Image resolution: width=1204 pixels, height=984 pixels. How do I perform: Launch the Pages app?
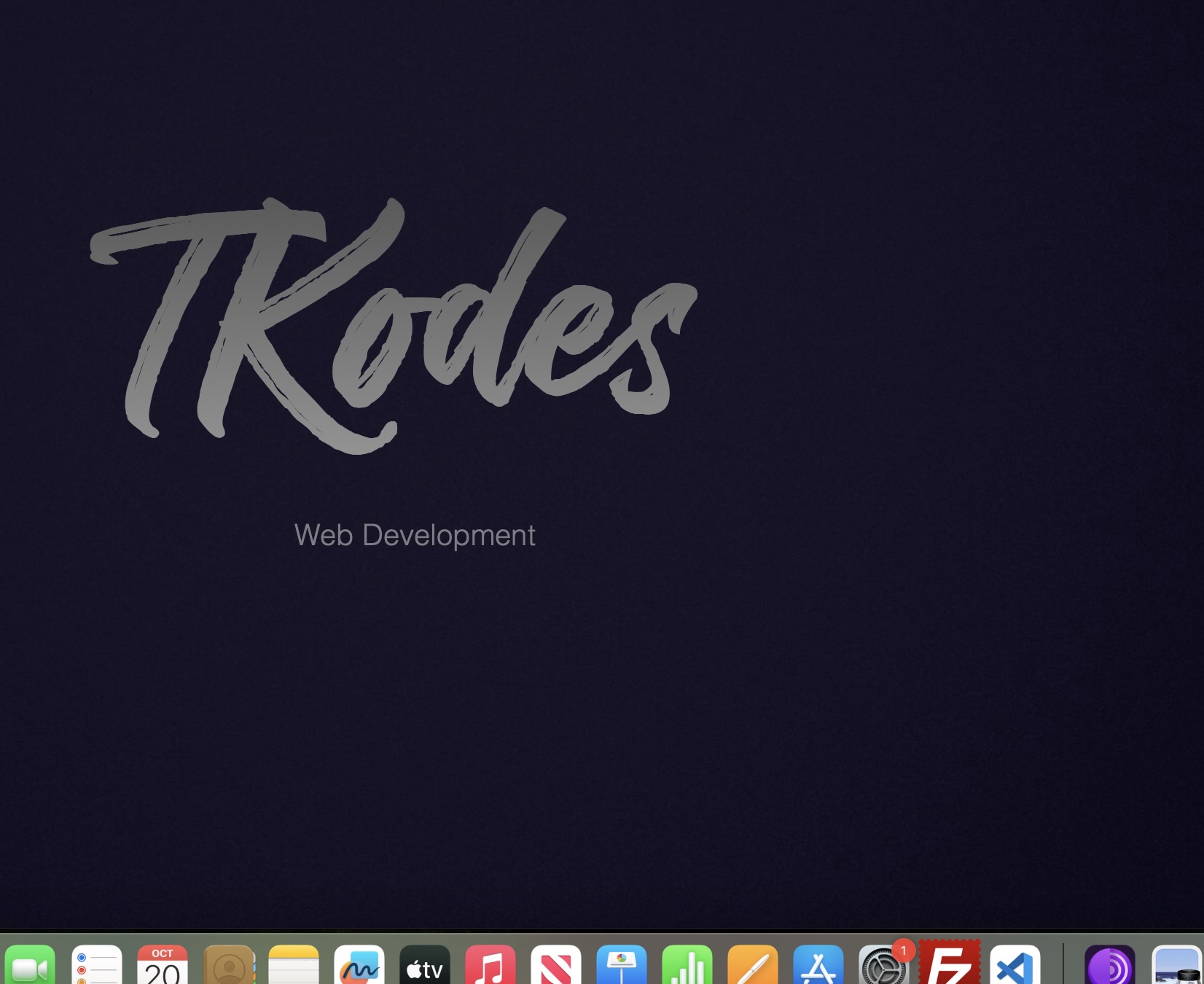click(753, 966)
